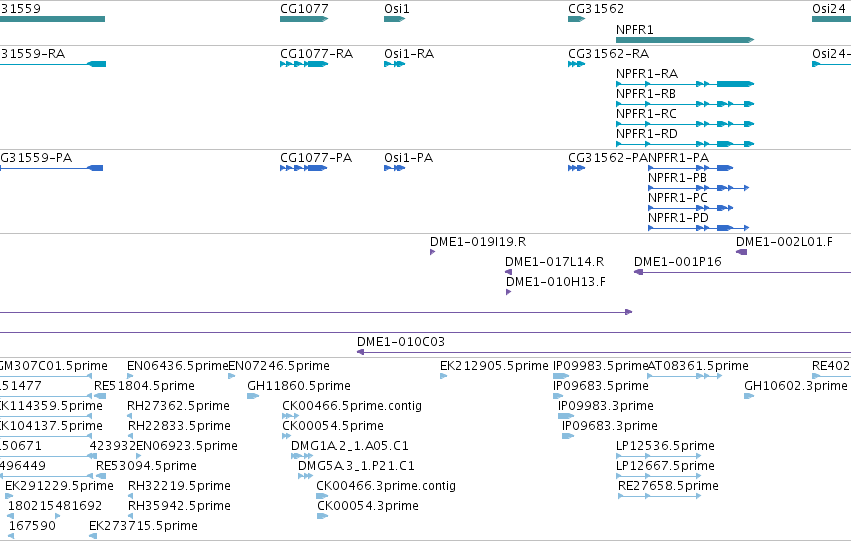The image size is (851, 541).
Task: Select the NPFR1-RA transcript
Action: [x=685, y=84]
